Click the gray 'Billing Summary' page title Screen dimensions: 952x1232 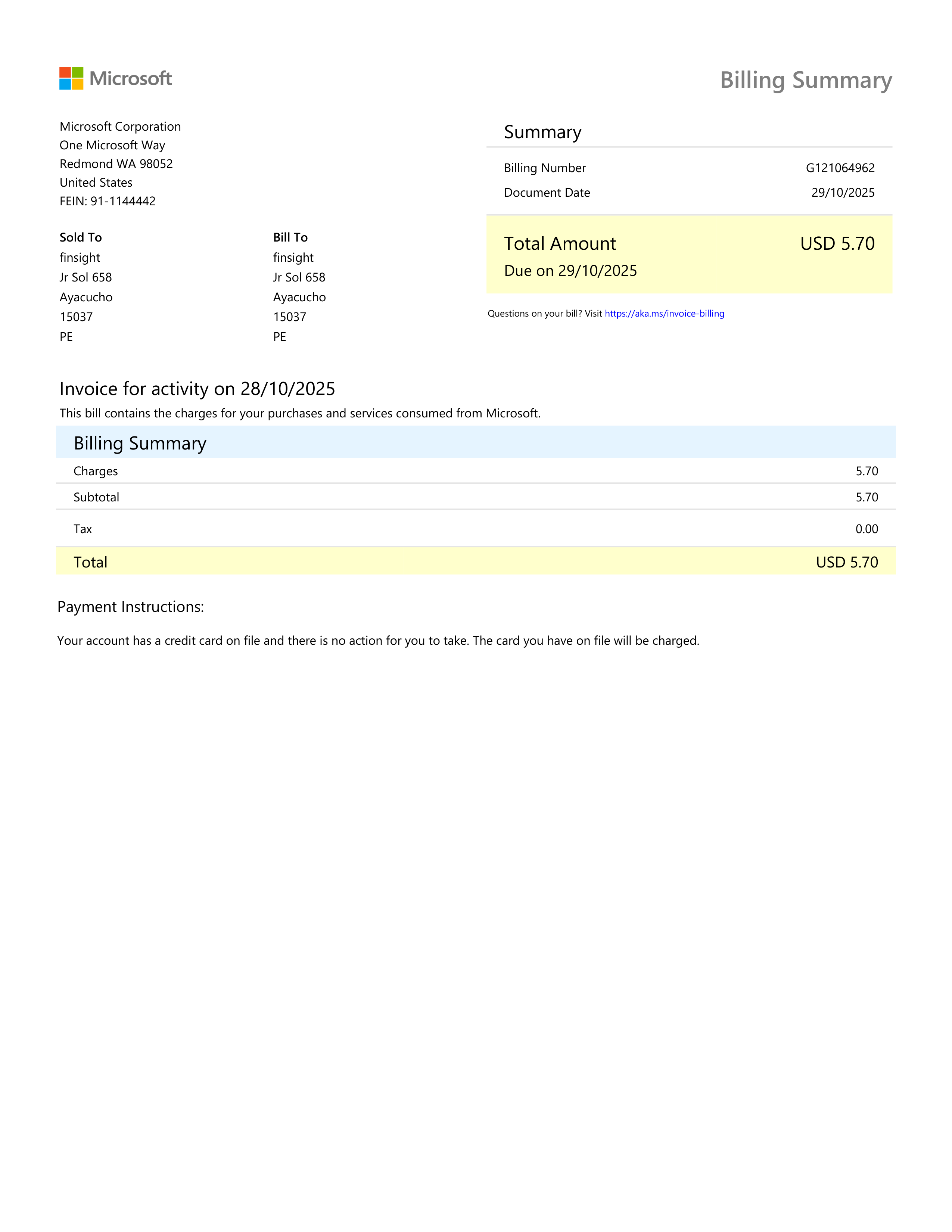coord(806,81)
